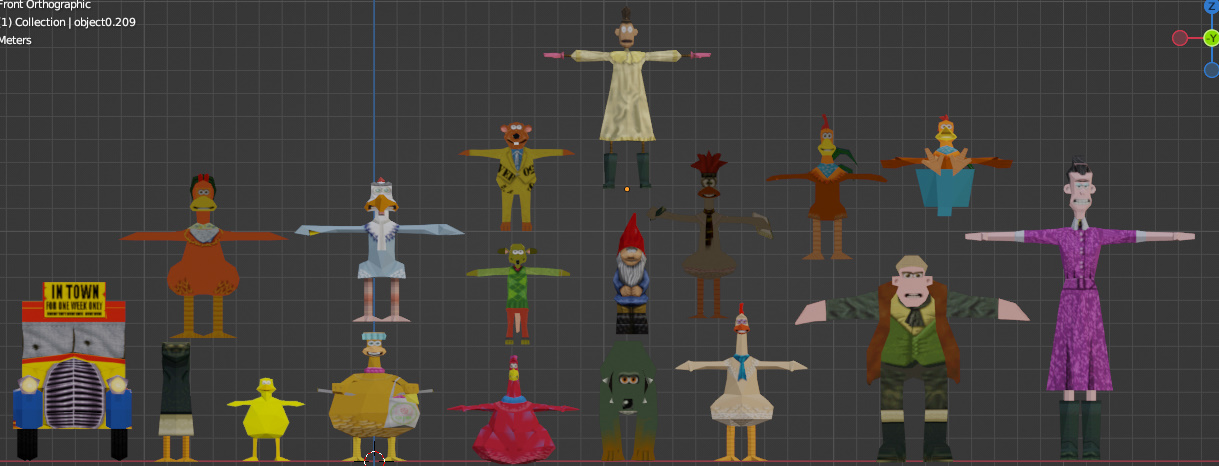Select the chicken sitting in blue box
Viewport: 1219px width, 466px height.
(x=945, y=167)
